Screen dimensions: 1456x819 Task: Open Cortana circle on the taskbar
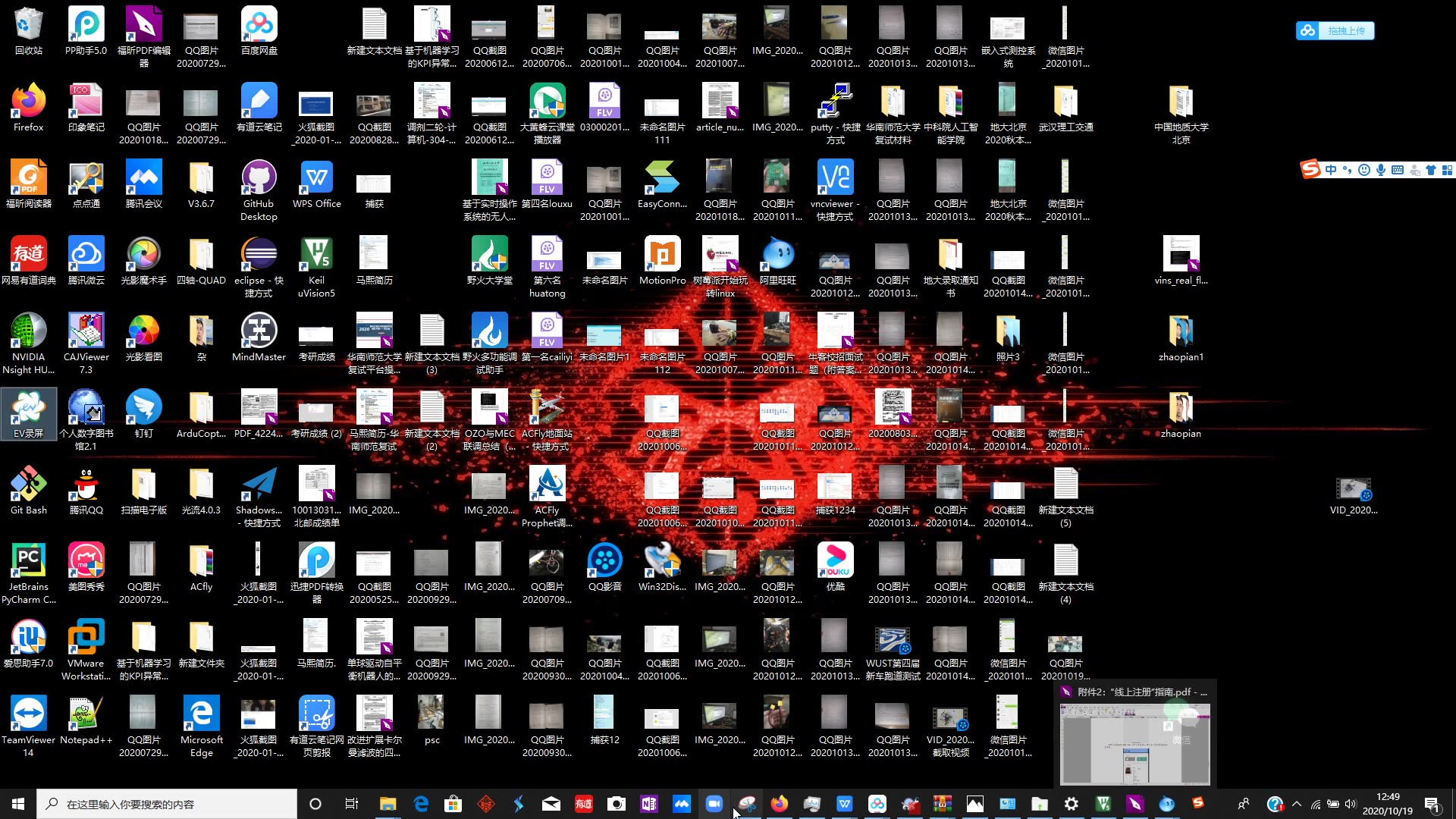pos(315,804)
